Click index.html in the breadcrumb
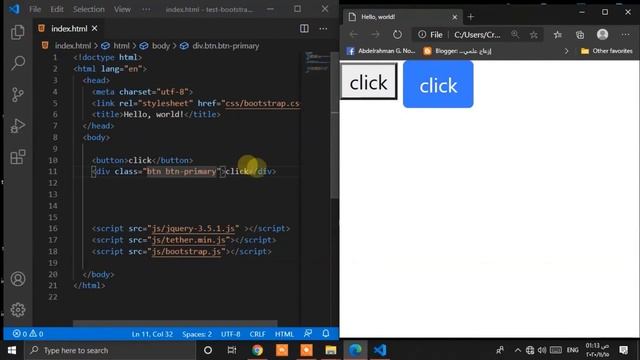Viewport: 640px width, 360px height. pyautogui.click(x=73, y=46)
